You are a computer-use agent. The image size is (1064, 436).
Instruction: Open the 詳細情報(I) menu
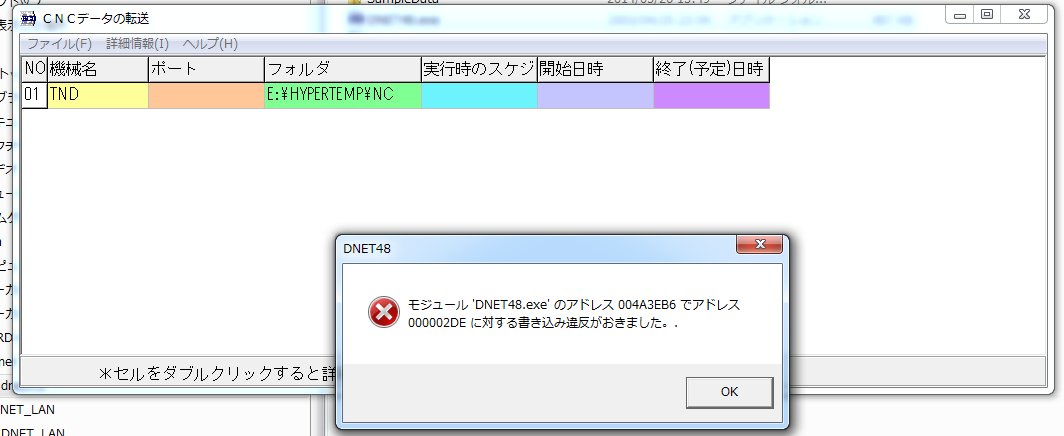click(137, 44)
